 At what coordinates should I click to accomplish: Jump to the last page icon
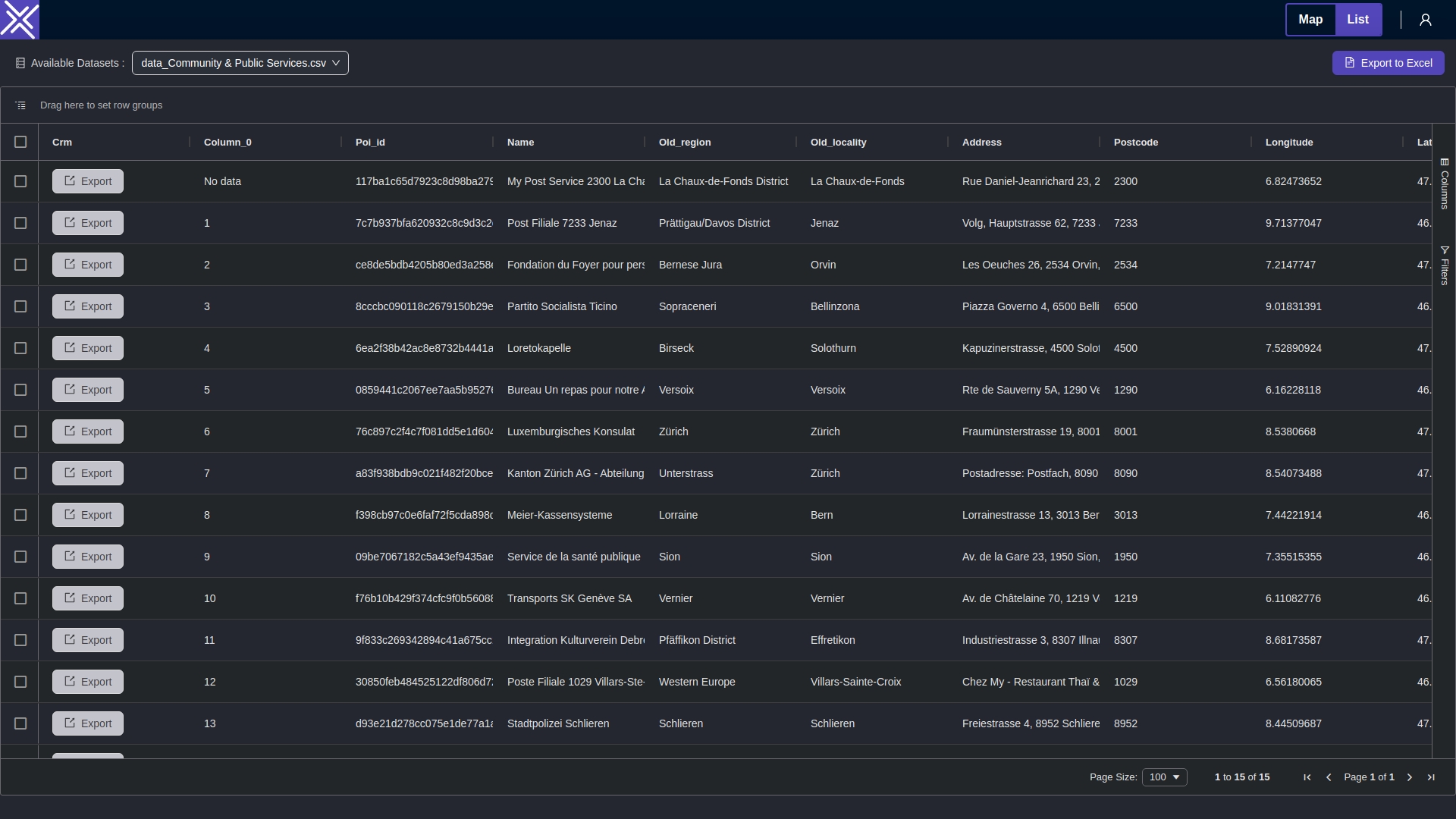click(1431, 777)
